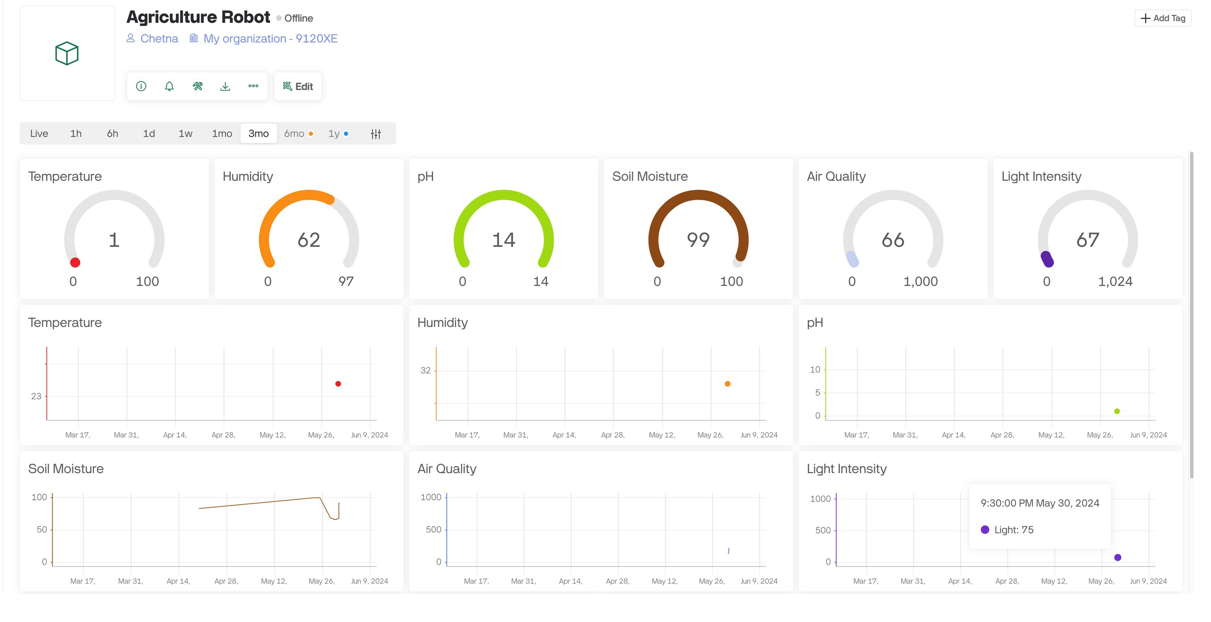Click the download data icon
The image size is (1211, 622).
coord(225,86)
